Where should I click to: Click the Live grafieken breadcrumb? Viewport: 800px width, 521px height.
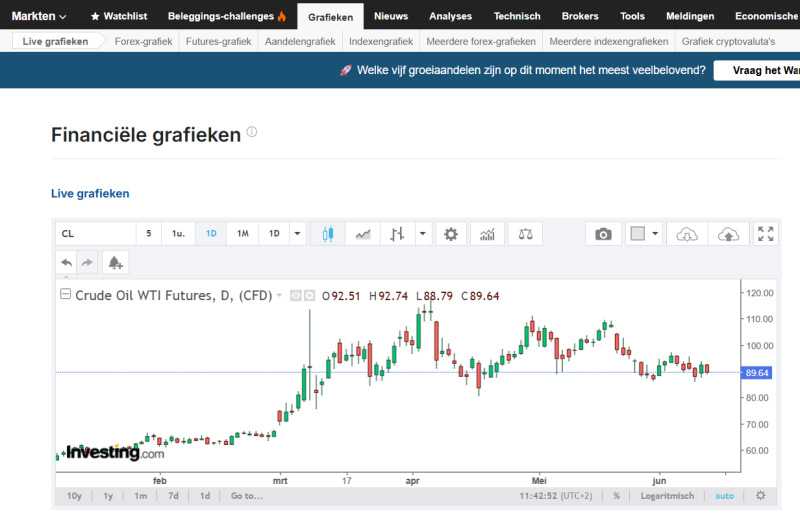pyautogui.click(x=55, y=41)
